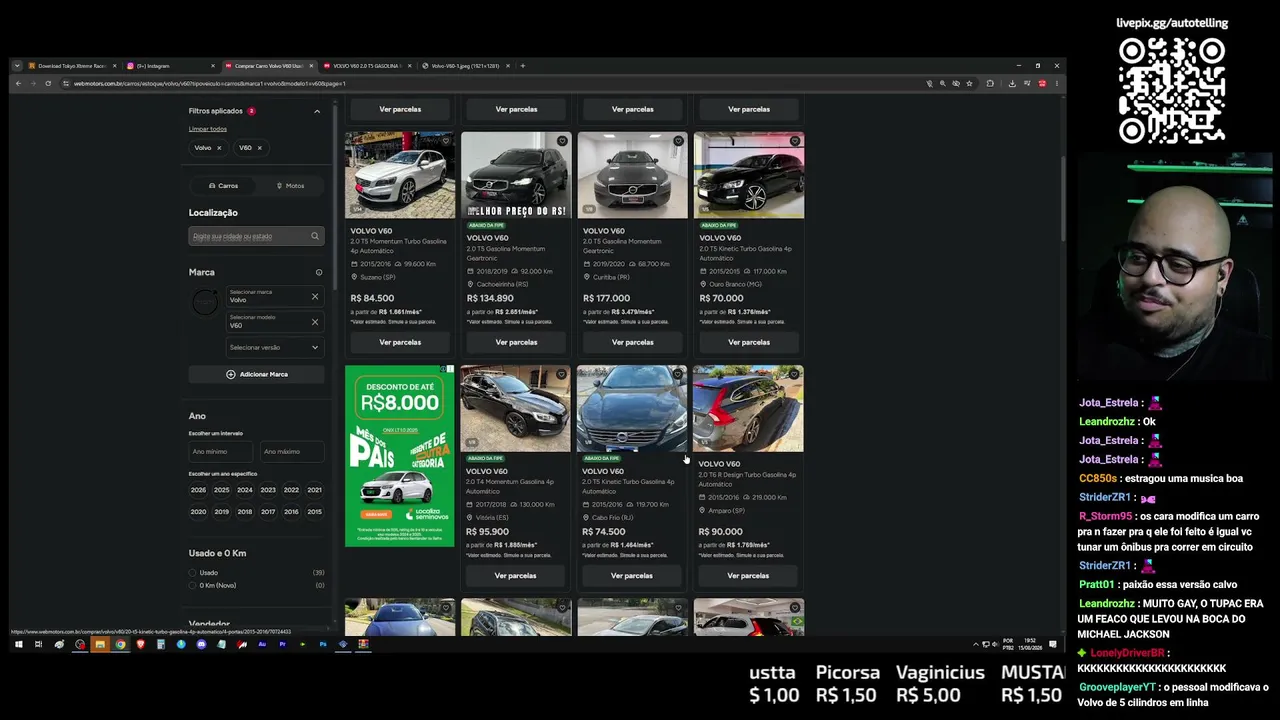The height and width of the screenshot is (720, 1280).
Task: Open the Windows Start menu
Action: [x=18, y=644]
